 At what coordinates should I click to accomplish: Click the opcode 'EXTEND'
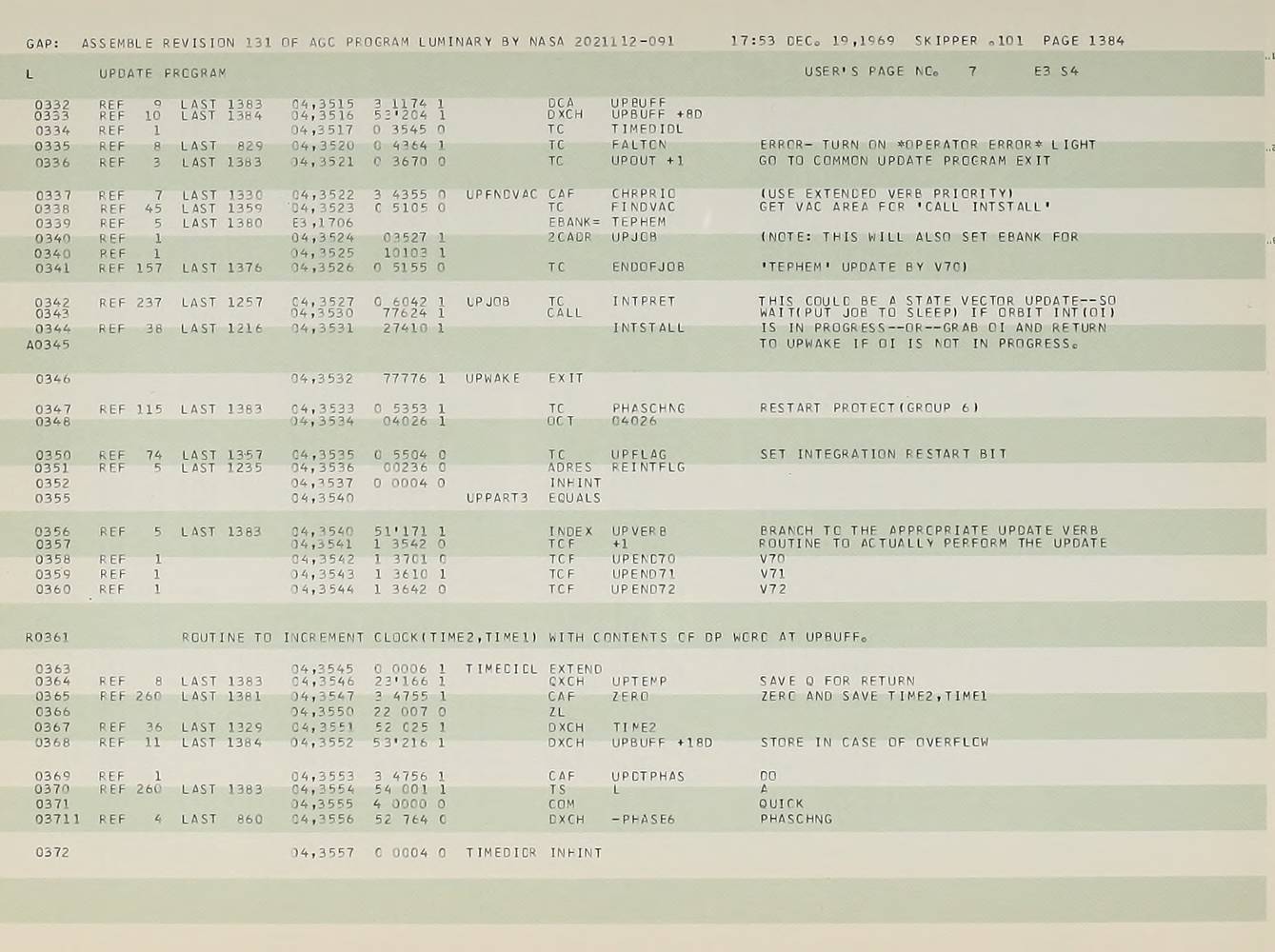click(575, 669)
